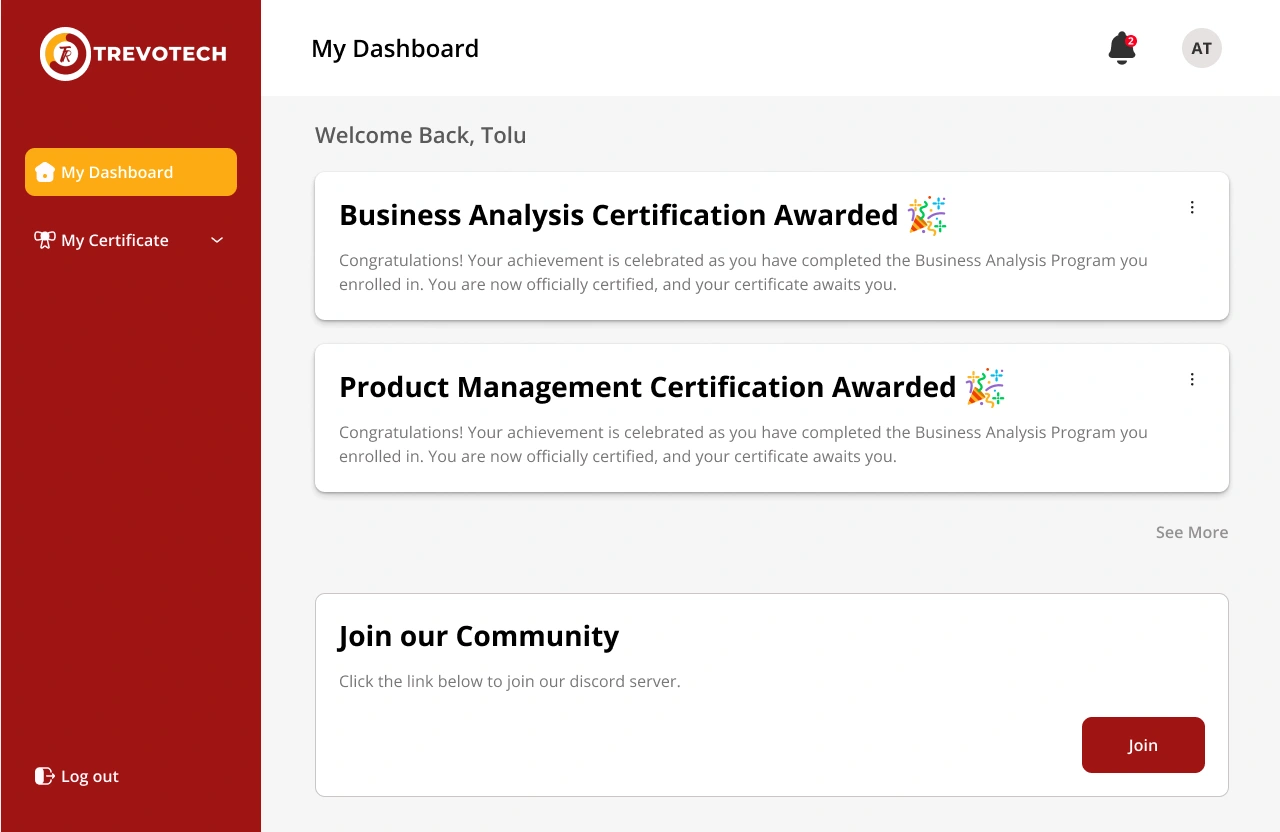Click the party popper emoji on Business Analysis

[927, 215]
